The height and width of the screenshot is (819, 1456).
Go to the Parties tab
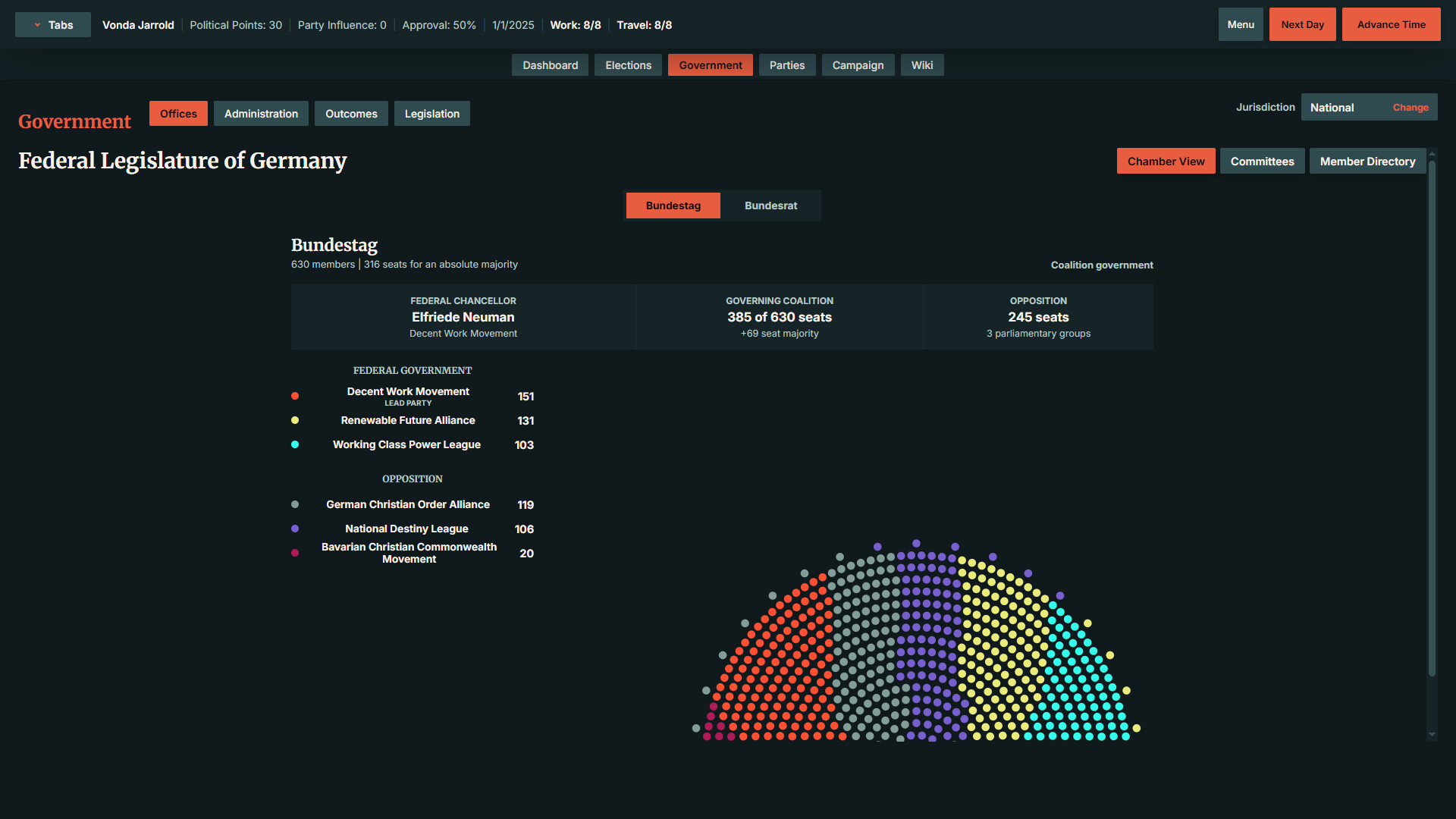coord(787,65)
